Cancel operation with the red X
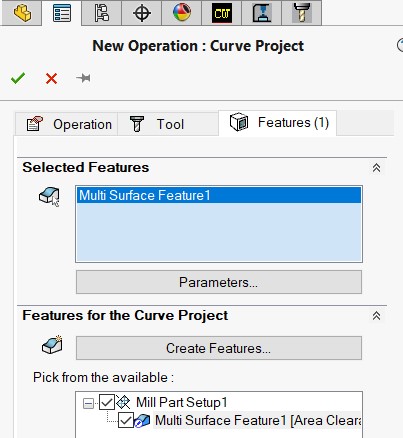Viewport: 403px width, 438px height. [x=51, y=79]
